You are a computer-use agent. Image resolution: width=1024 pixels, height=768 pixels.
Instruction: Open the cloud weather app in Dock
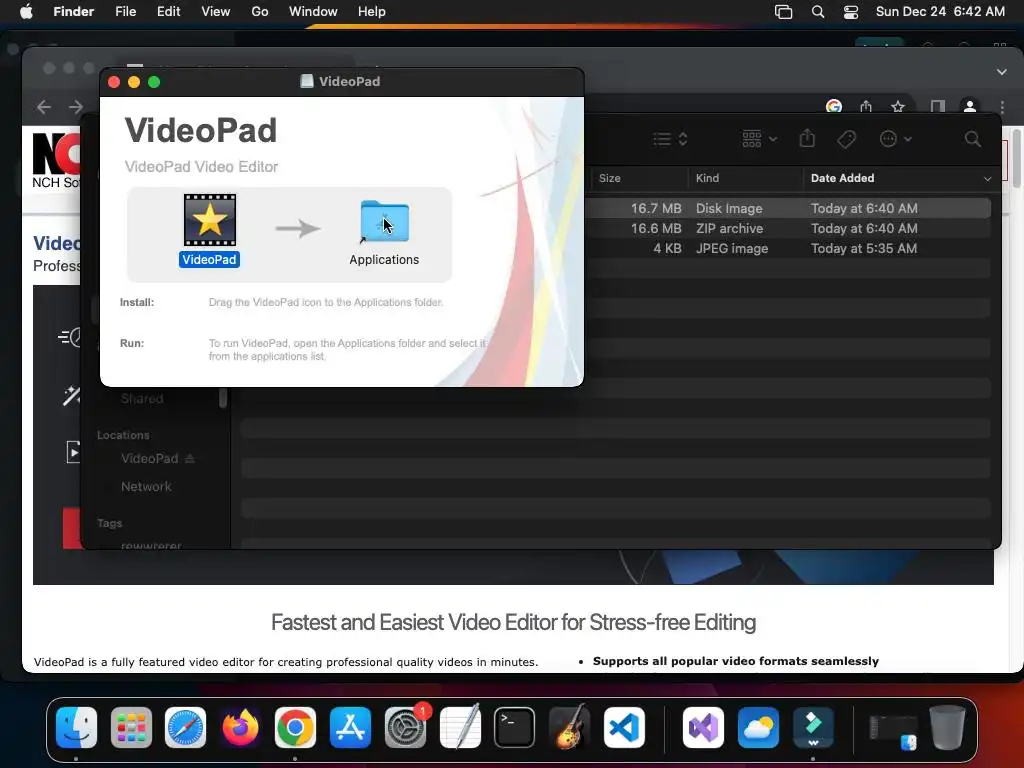pyautogui.click(x=758, y=727)
